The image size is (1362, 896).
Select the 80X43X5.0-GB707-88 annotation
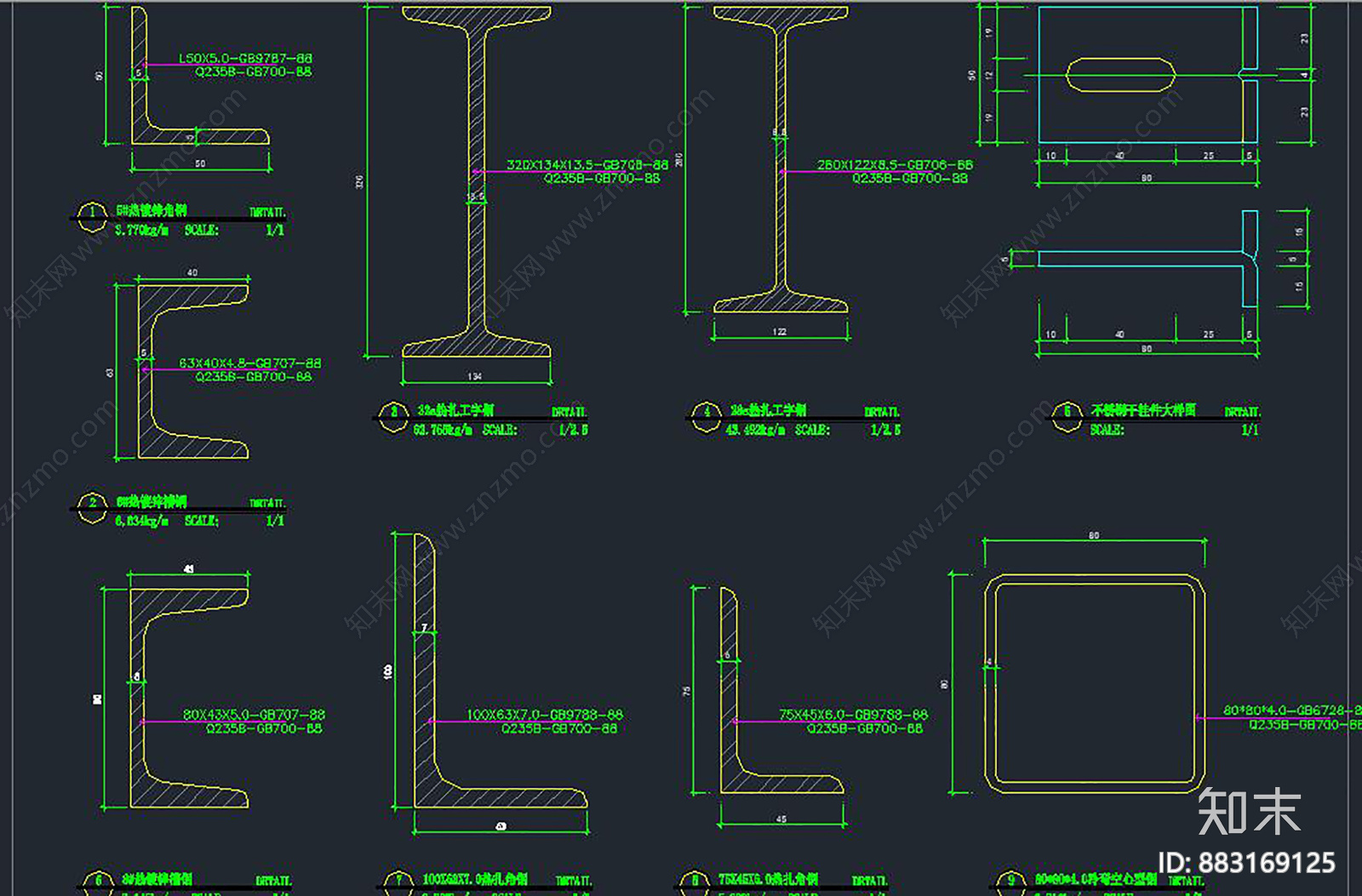(x=254, y=715)
